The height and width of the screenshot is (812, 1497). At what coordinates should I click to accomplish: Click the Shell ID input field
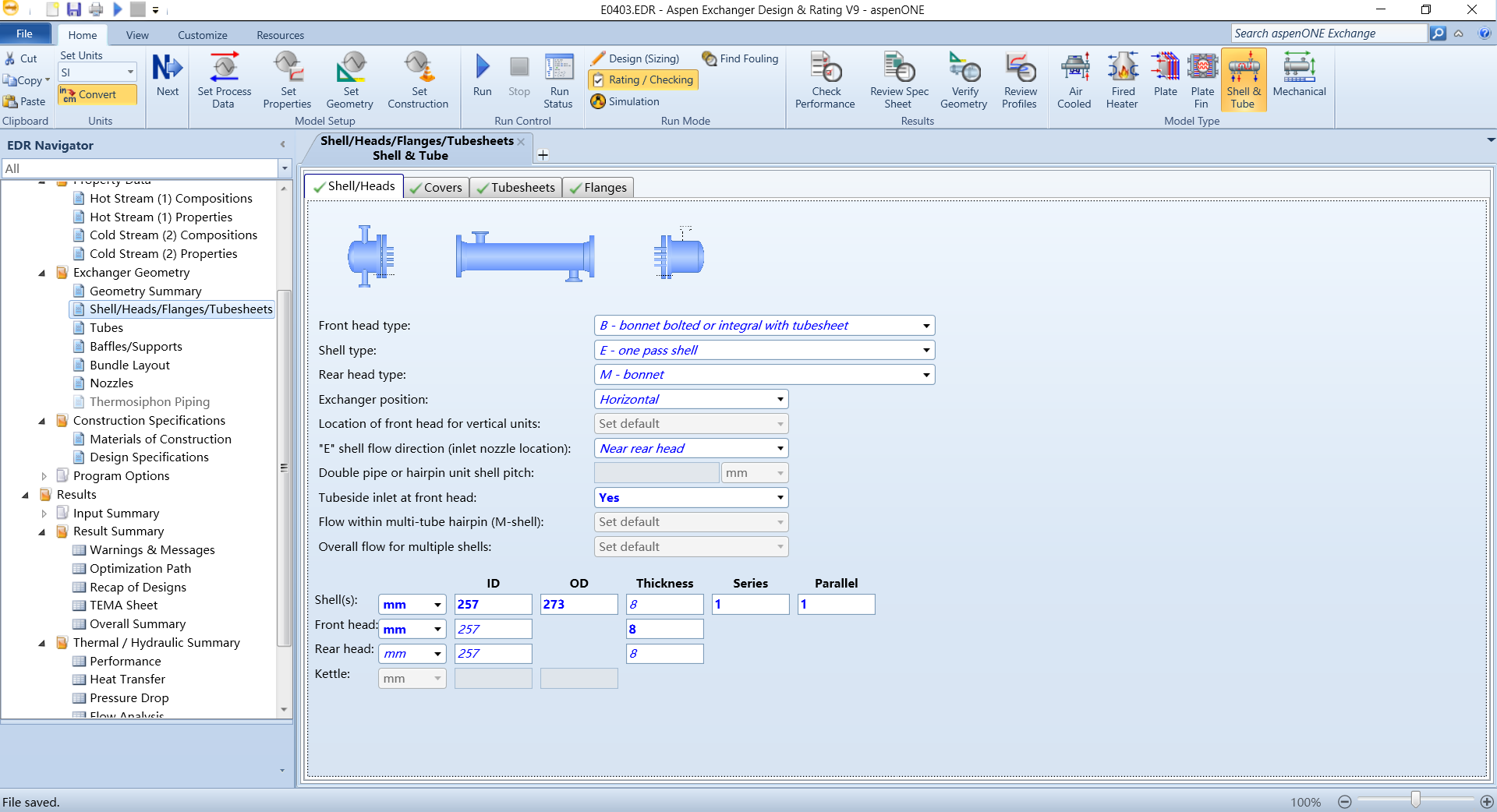coord(493,605)
